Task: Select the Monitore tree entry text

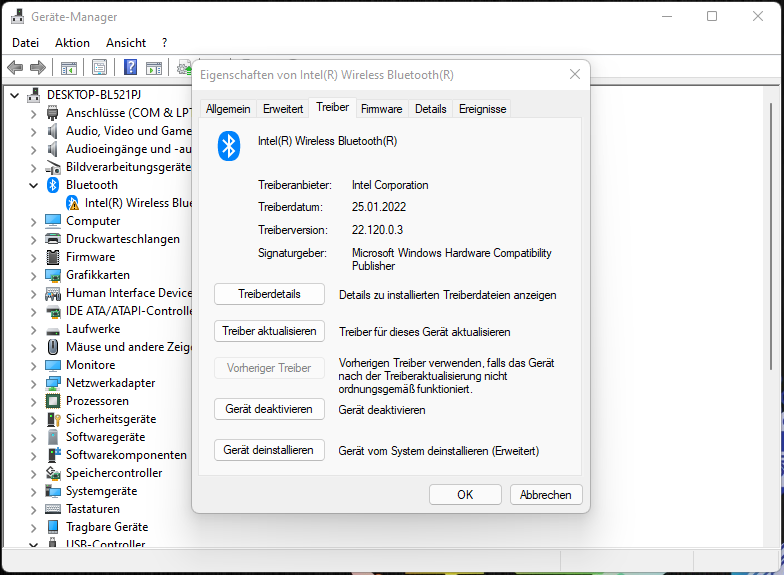Action: (90, 365)
